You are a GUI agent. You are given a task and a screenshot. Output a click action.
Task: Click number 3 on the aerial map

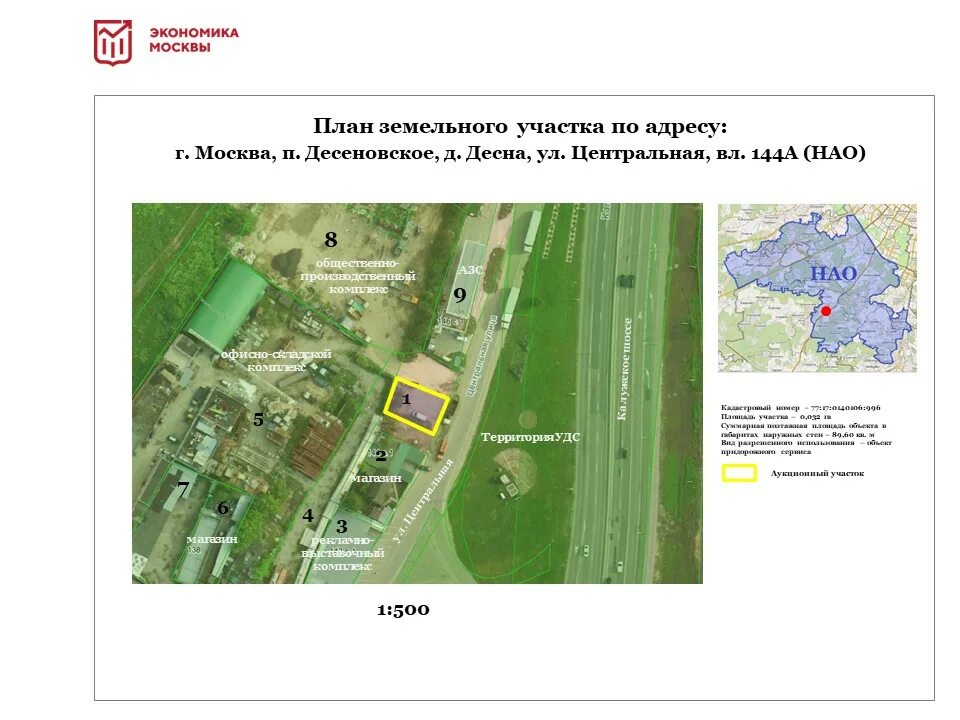click(342, 526)
